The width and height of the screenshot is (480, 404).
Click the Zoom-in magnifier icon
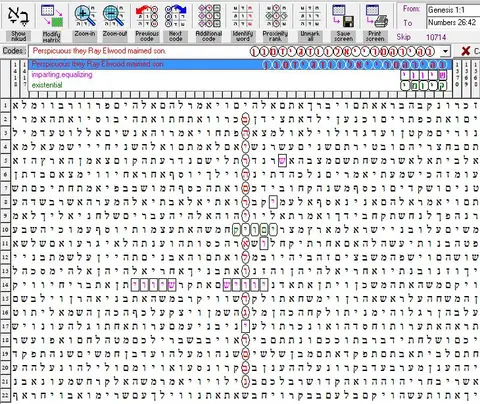85,16
